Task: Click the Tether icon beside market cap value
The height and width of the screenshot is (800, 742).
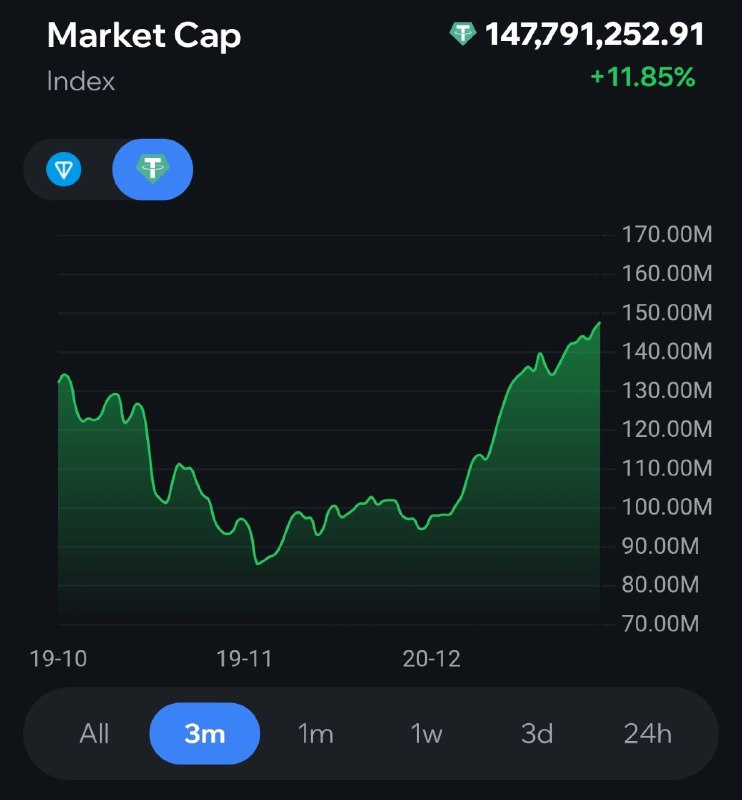Action: pos(463,35)
